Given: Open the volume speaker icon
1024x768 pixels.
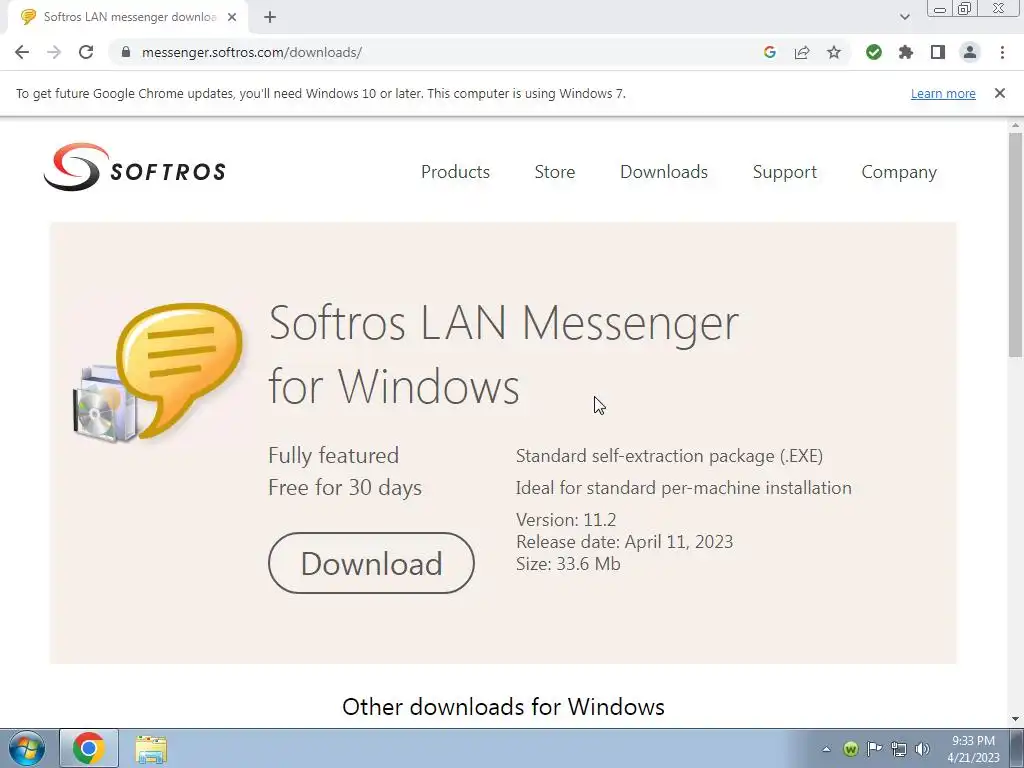Looking at the screenshot, I should point(922,749).
